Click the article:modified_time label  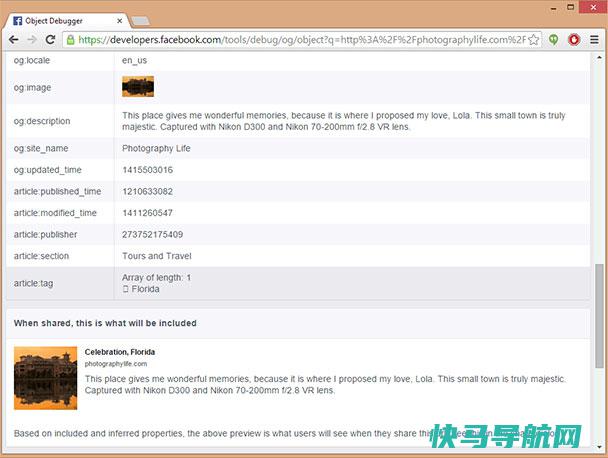coord(55,213)
